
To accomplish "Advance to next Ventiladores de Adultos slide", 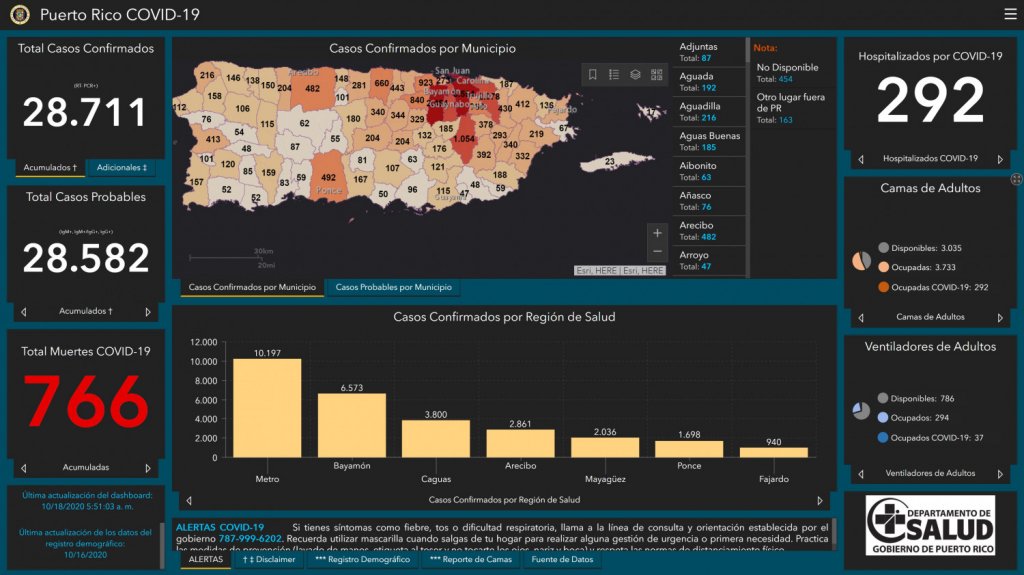I will (x=1001, y=473).
